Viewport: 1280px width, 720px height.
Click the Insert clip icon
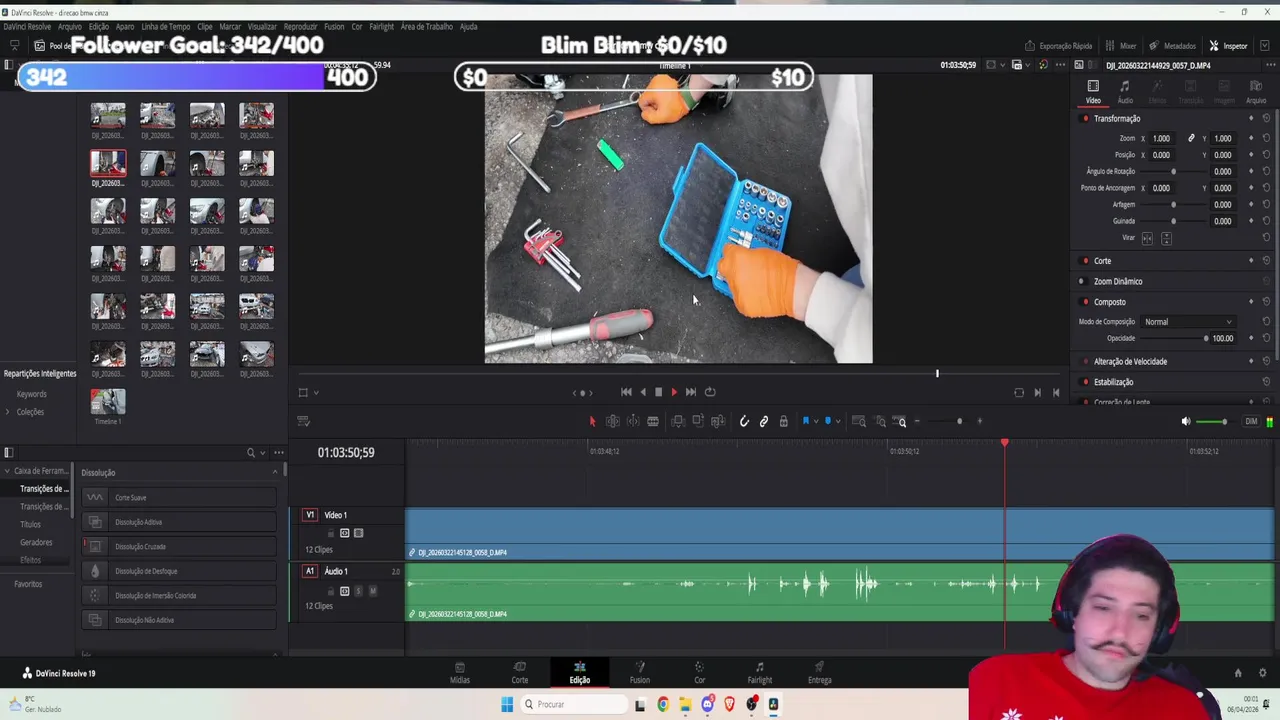click(x=678, y=422)
